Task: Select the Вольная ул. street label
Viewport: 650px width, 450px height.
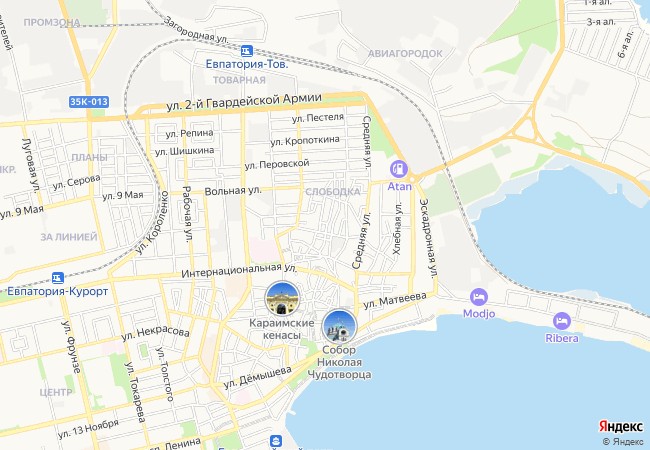Action: click(233, 191)
